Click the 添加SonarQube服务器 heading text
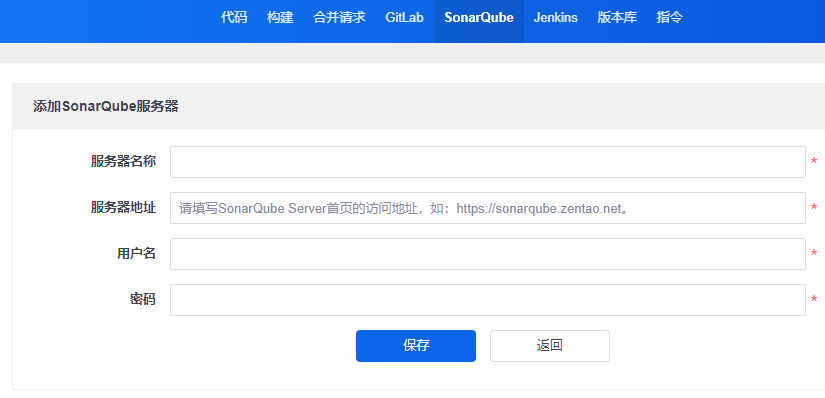This screenshot has height=398, width=825. tap(106, 106)
